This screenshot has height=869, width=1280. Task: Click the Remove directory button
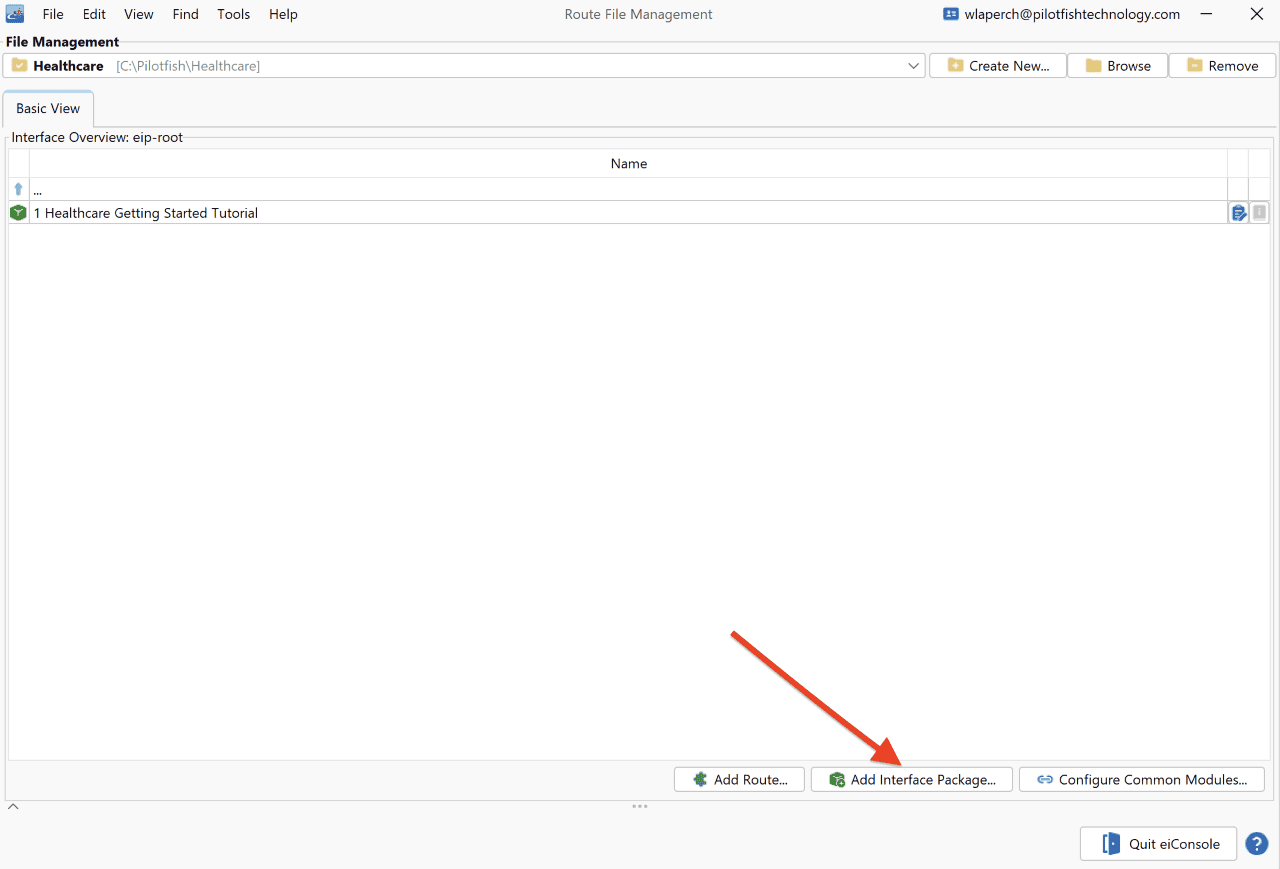[1222, 66]
